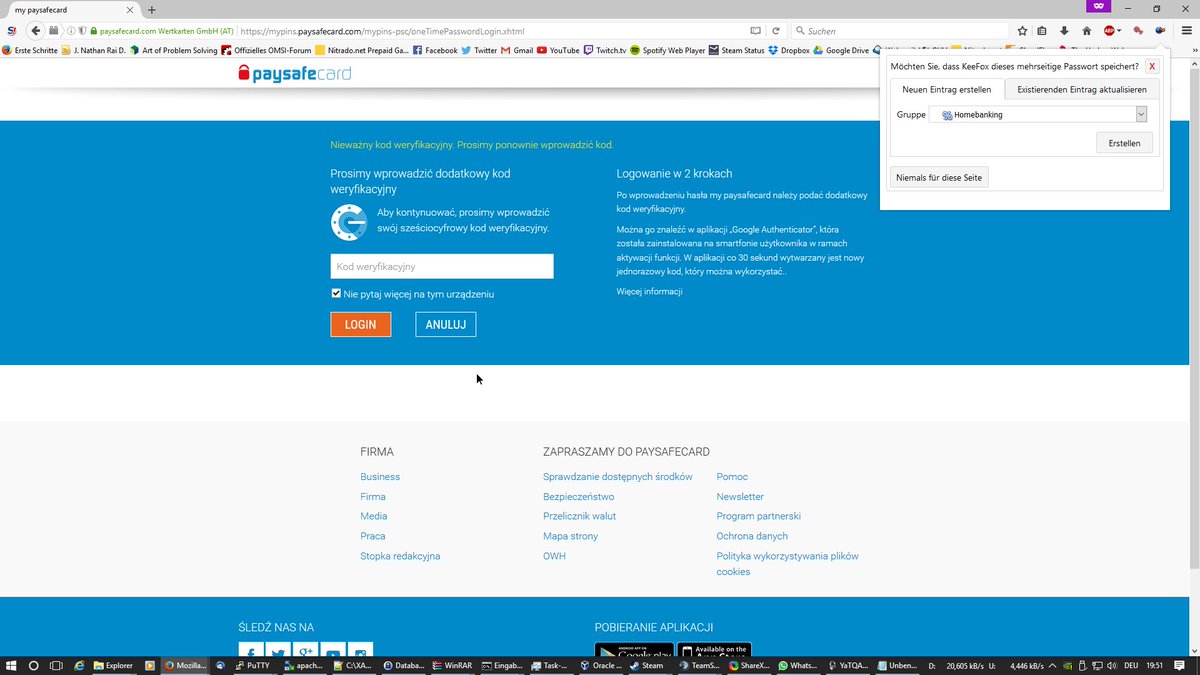Switch to 'Neuen Eintrag erstellen' tab
The width and height of the screenshot is (1200, 675).
[x=946, y=90]
